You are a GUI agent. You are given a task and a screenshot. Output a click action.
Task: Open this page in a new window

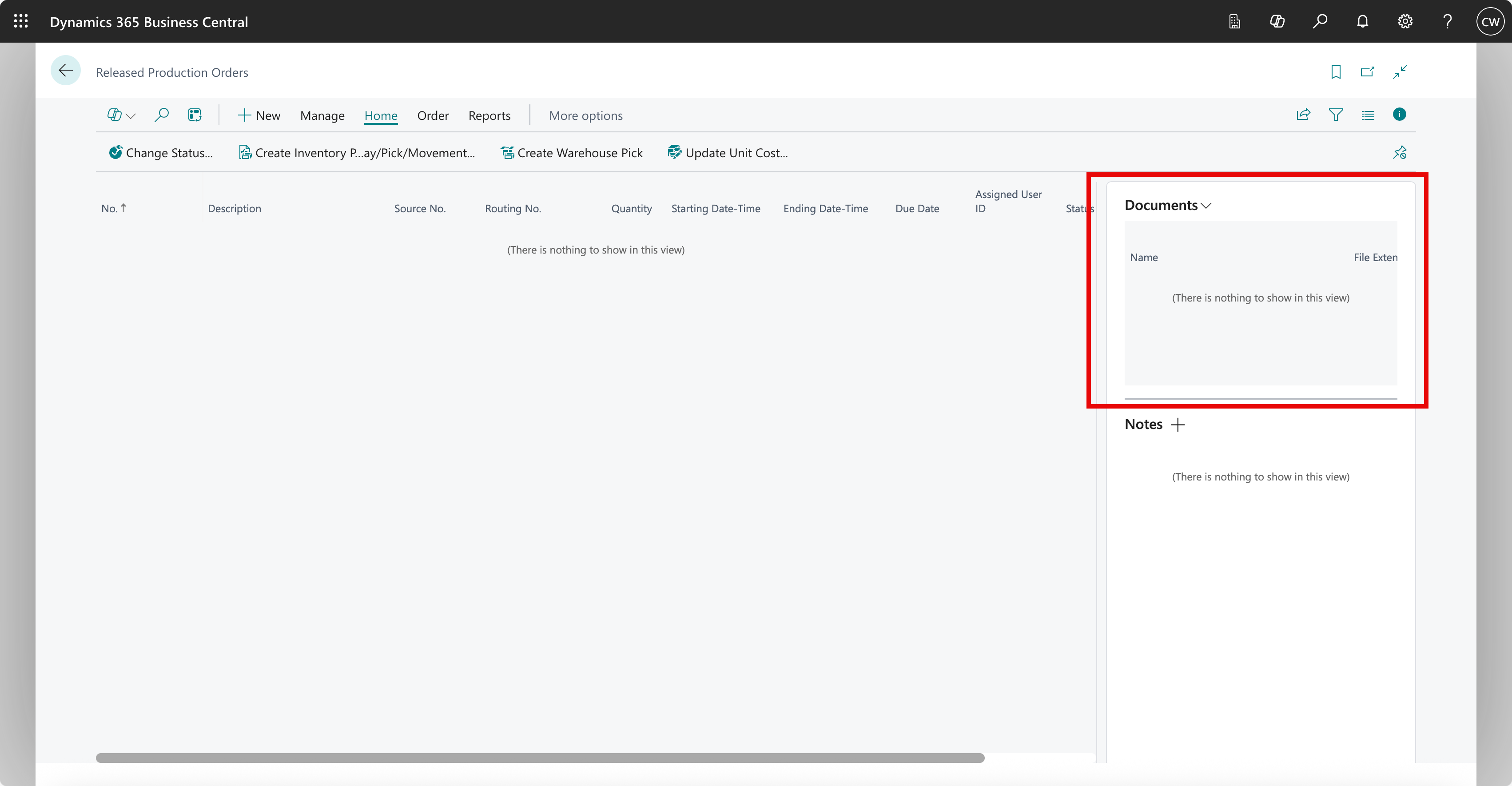pyautogui.click(x=1368, y=71)
